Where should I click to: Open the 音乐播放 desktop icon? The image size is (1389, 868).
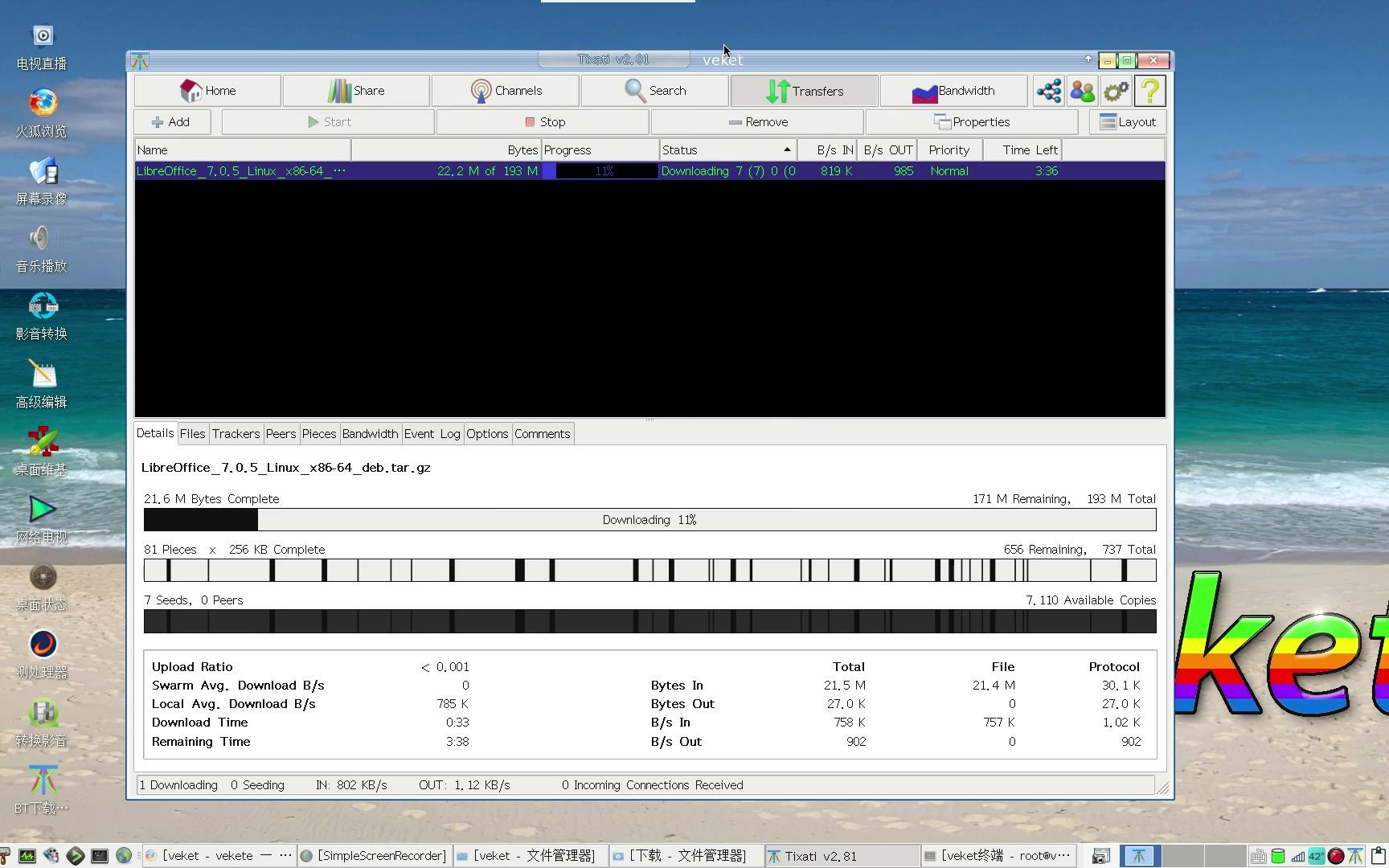pos(42,250)
